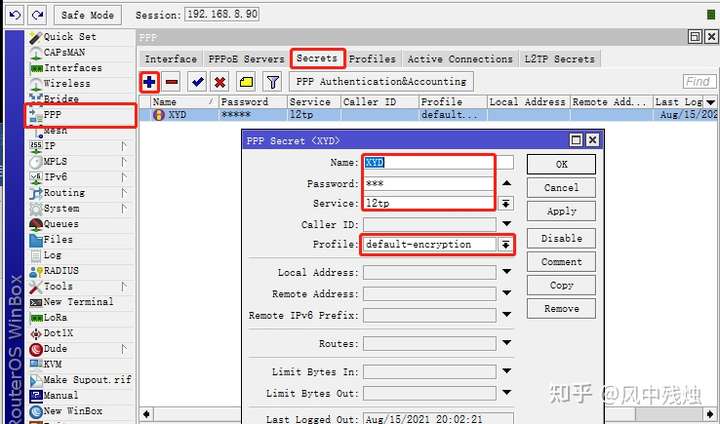Click the Filter funnel button
Screen dimensions: 720x424
pos(273,82)
